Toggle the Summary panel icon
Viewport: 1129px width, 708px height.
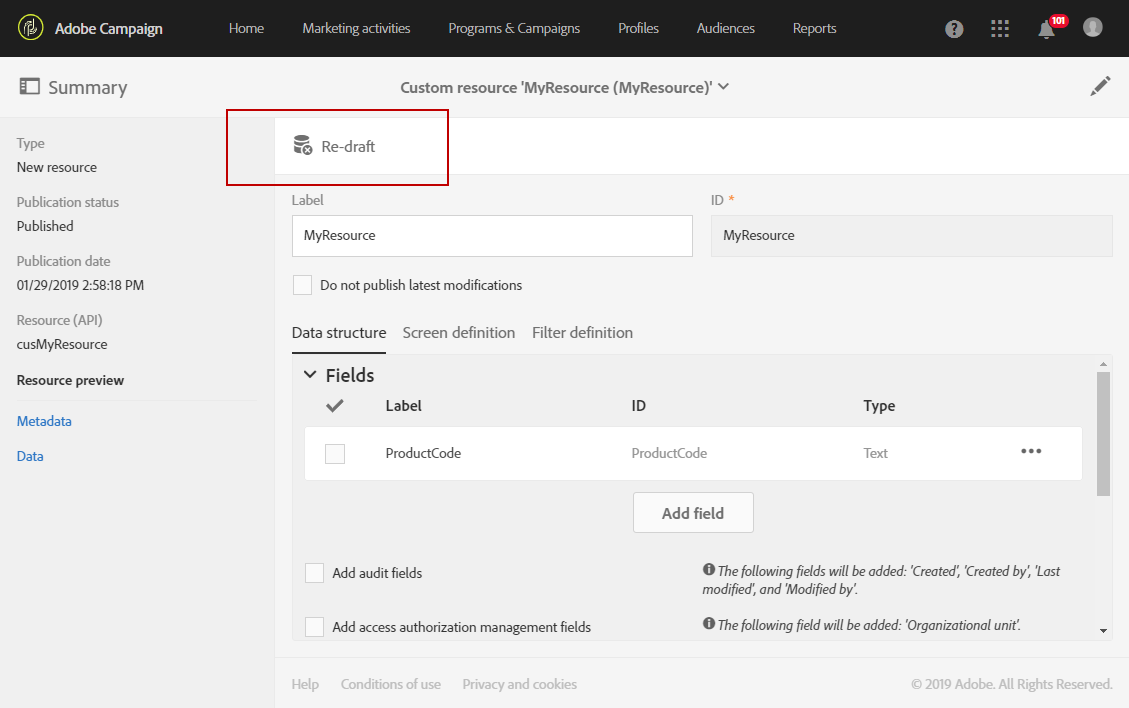point(29,87)
